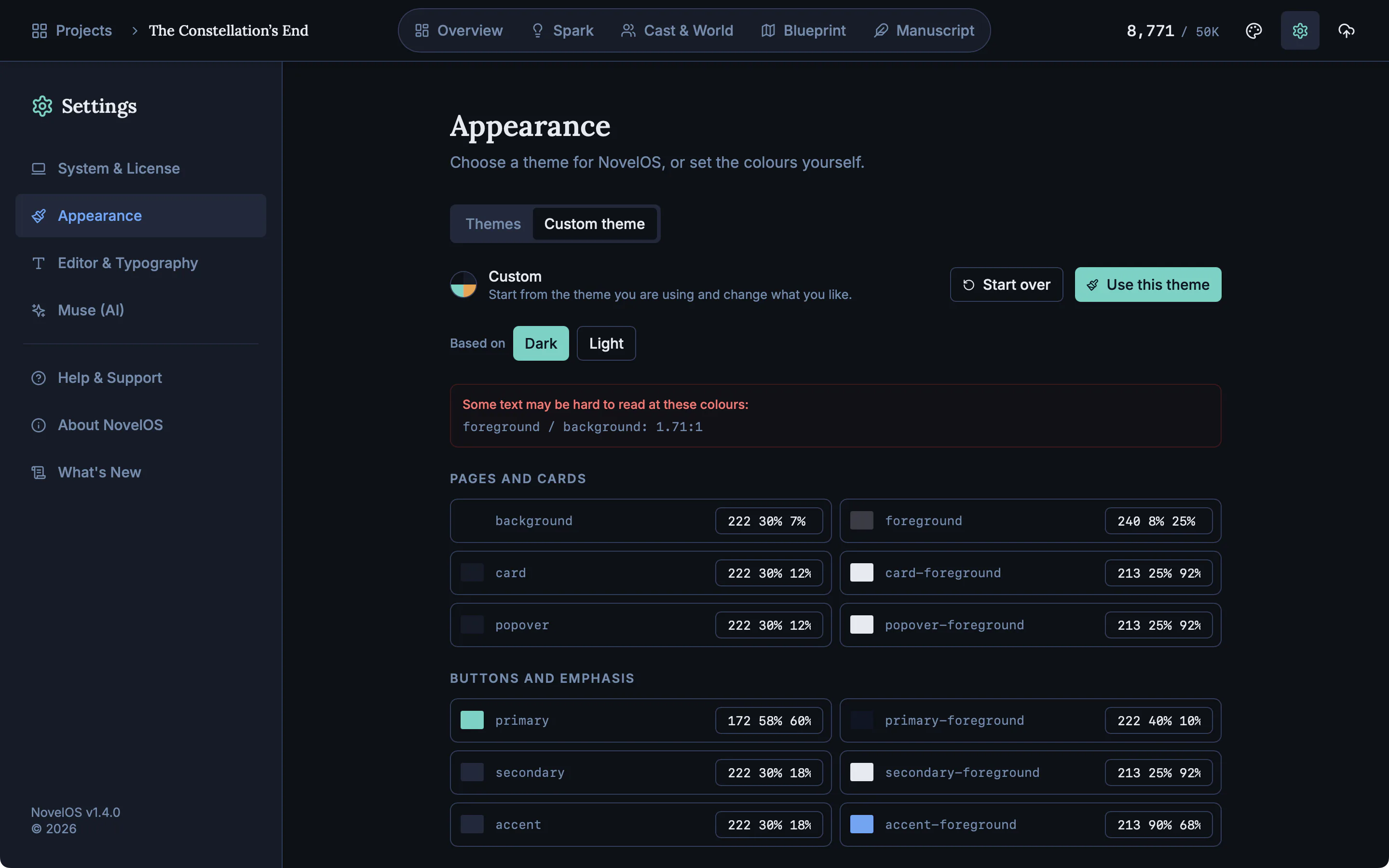Click the Projects grid icon
1389x868 pixels.
pos(39,30)
